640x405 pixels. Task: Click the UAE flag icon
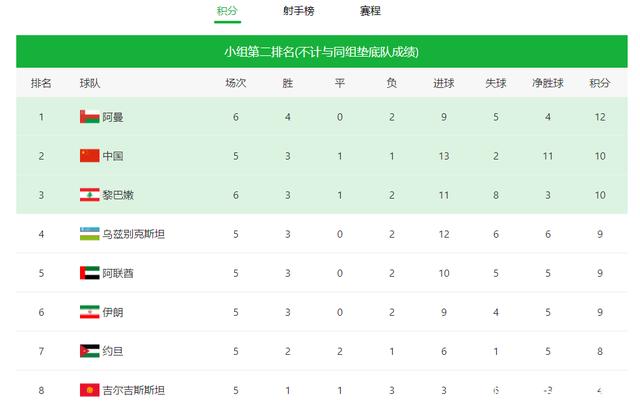89,273
